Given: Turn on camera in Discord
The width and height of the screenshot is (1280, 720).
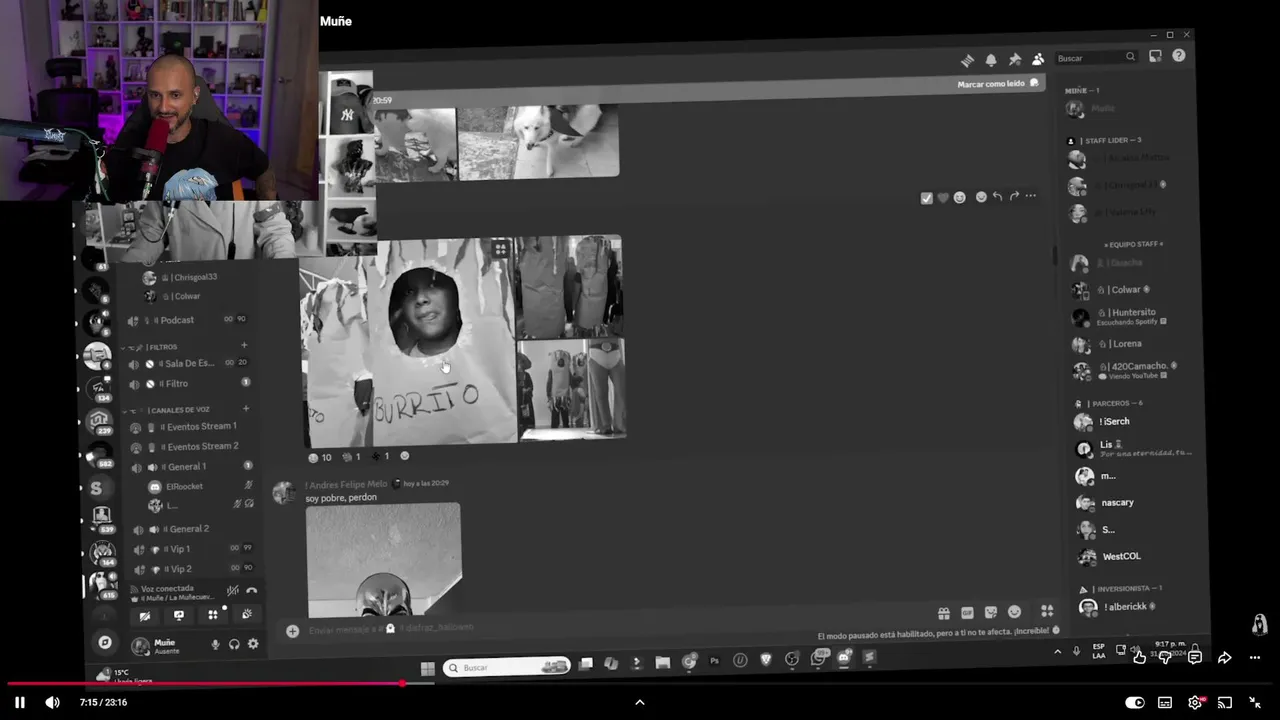Looking at the screenshot, I should pyautogui.click(x=145, y=616).
